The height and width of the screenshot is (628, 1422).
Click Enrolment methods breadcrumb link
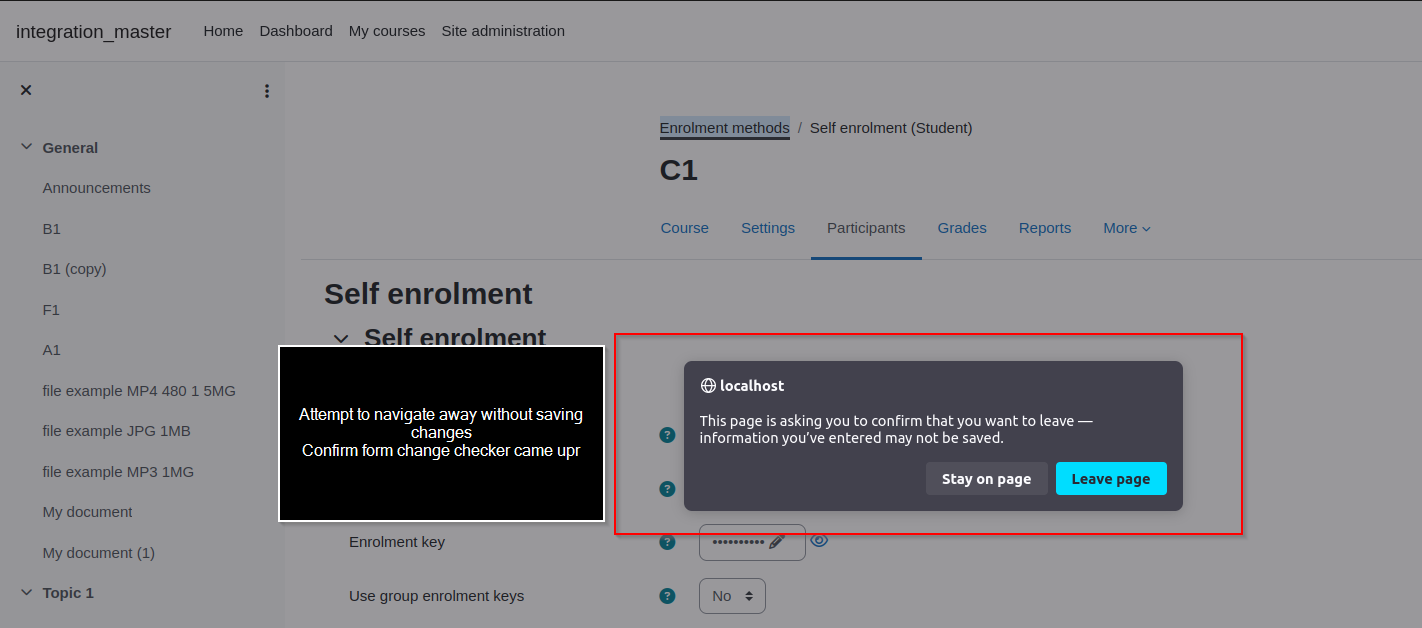pos(725,128)
